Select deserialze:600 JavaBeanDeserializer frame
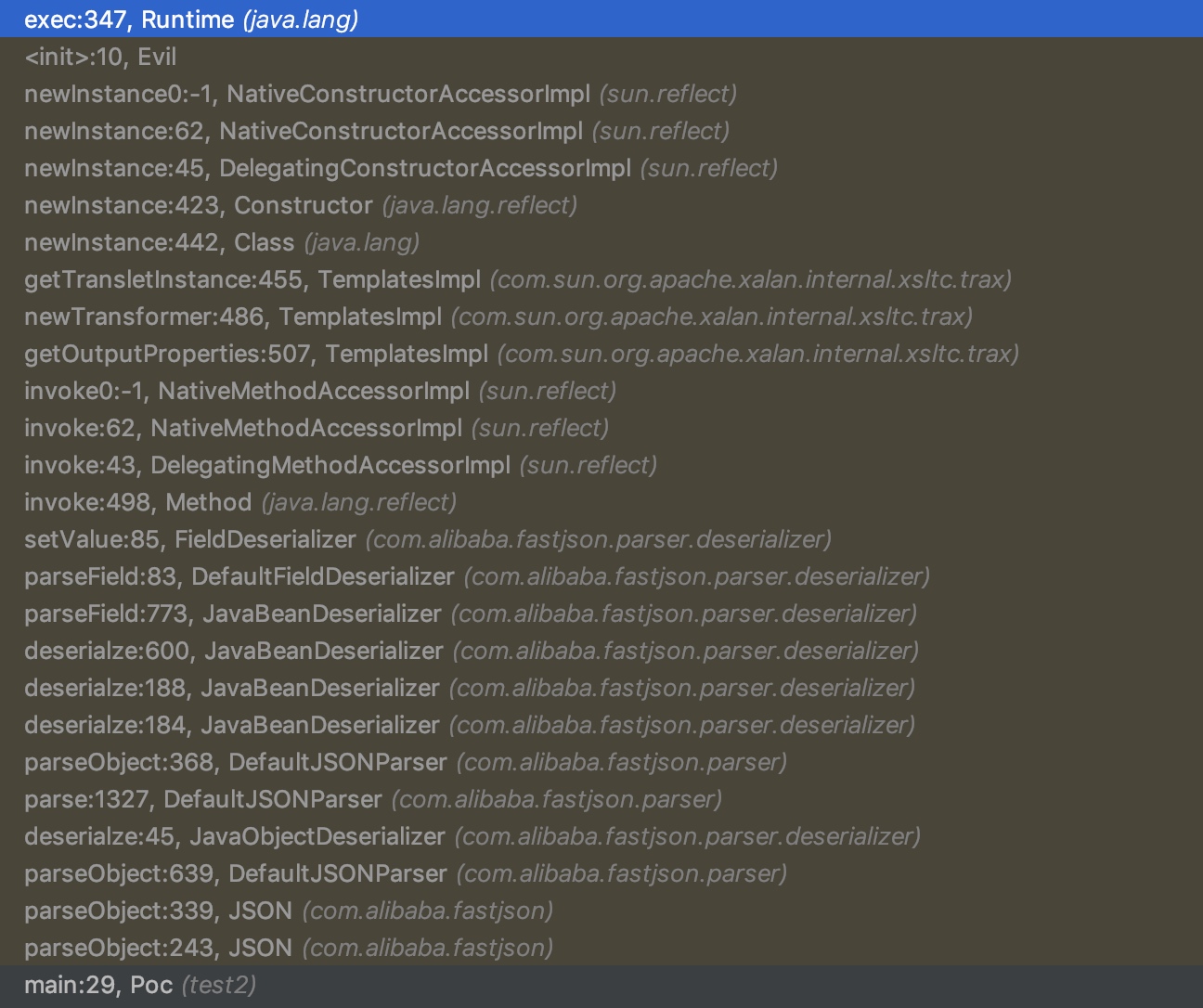1203x1008 pixels. (601, 651)
